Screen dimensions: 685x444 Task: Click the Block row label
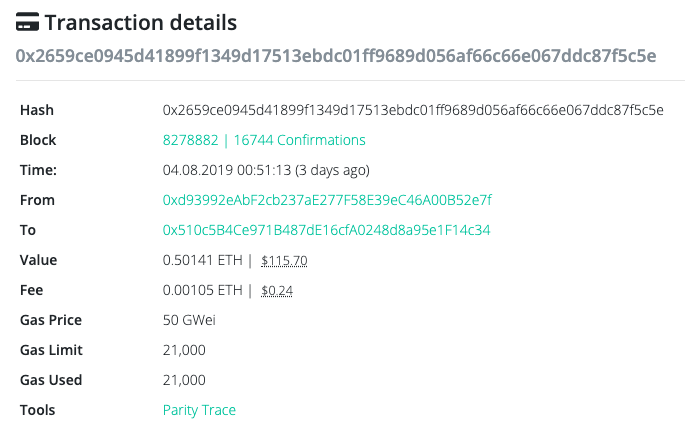(38, 140)
